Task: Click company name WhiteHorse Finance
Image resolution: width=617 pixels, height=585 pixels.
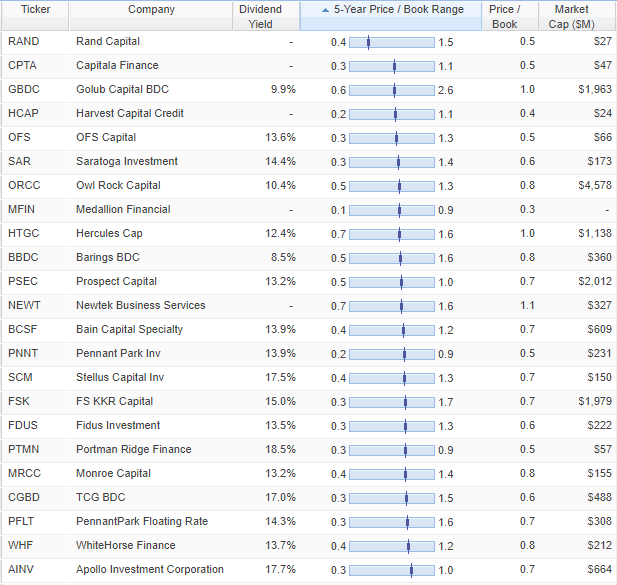Action: tap(126, 545)
